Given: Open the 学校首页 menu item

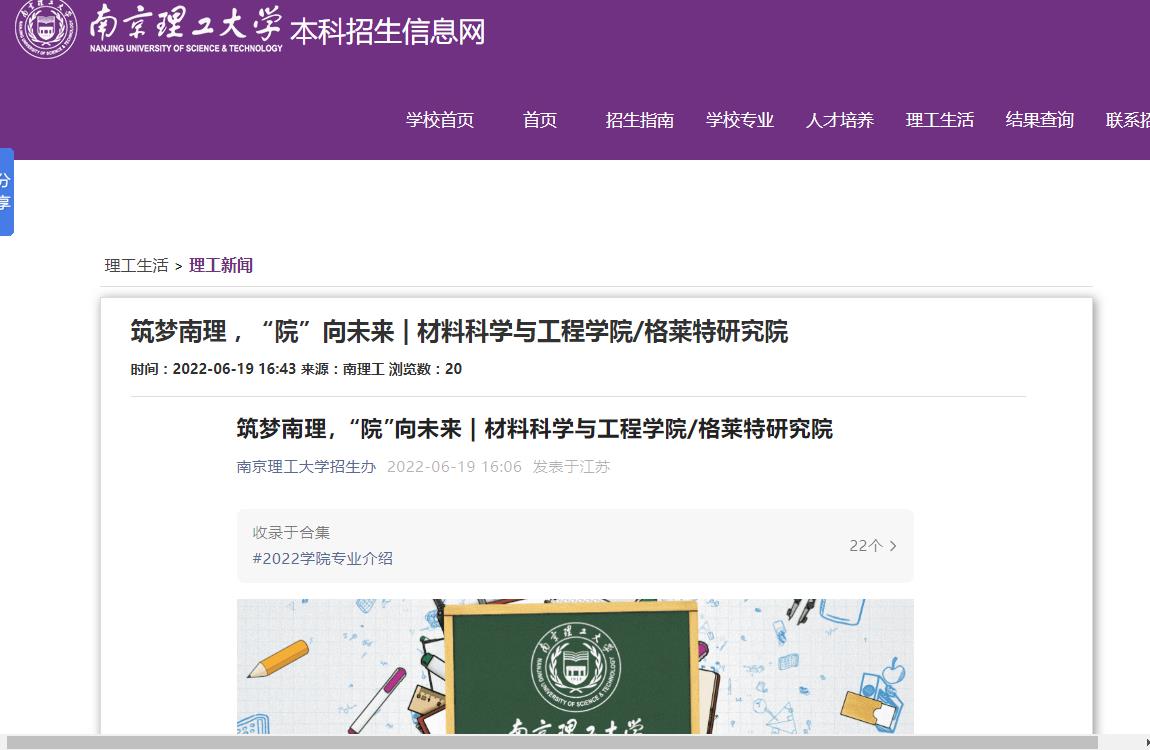Looking at the screenshot, I should [x=440, y=120].
